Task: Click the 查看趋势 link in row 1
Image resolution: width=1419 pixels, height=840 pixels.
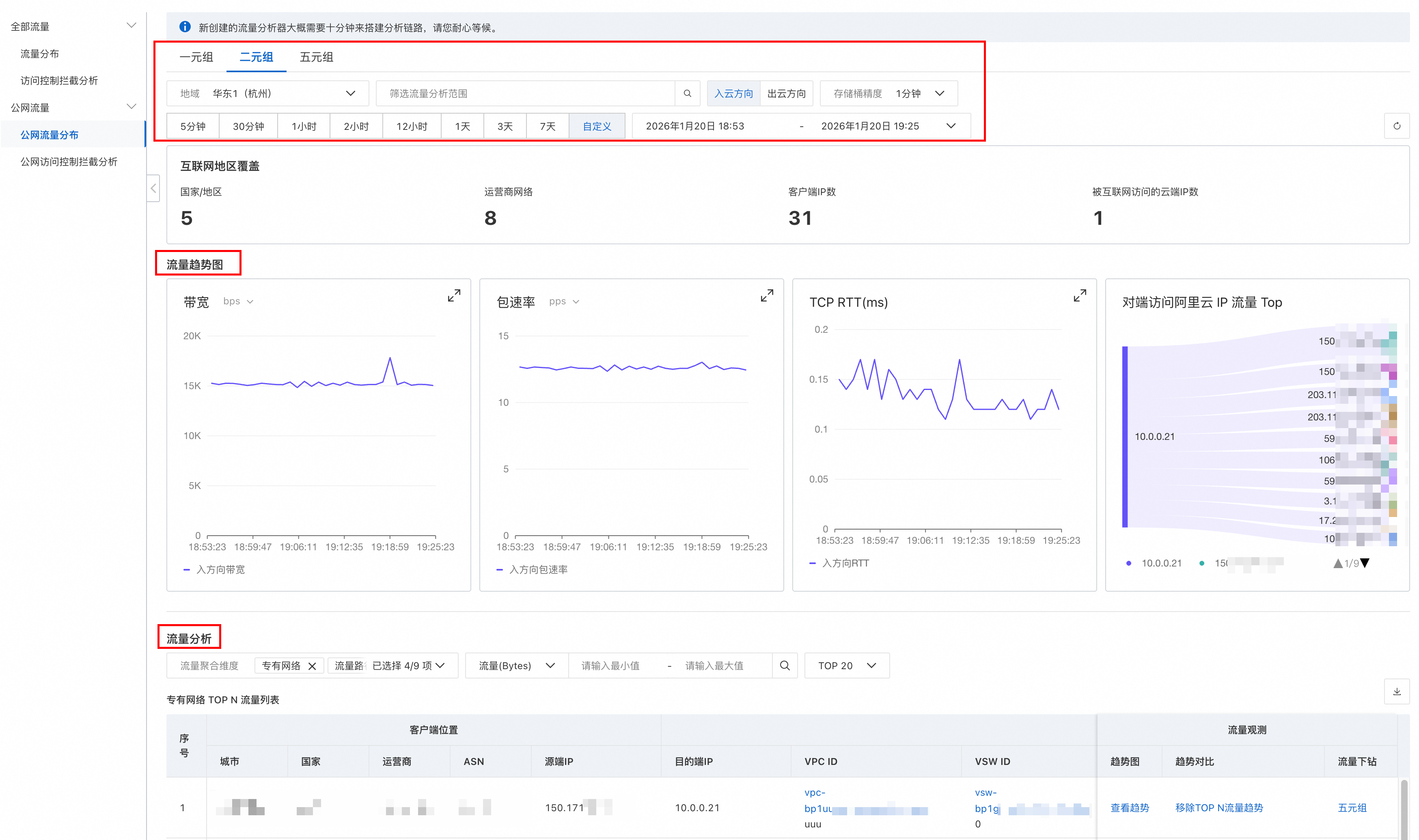Action: point(1129,808)
